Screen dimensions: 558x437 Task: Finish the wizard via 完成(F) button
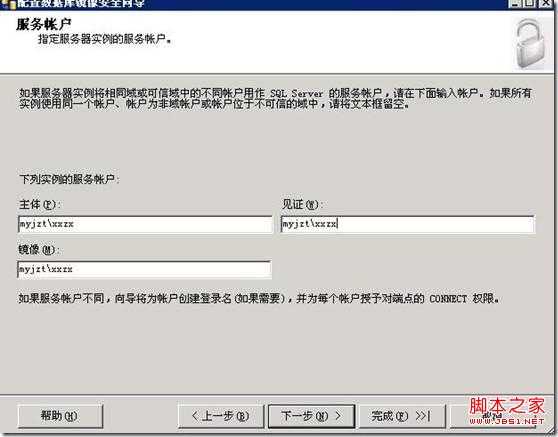(402, 416)
